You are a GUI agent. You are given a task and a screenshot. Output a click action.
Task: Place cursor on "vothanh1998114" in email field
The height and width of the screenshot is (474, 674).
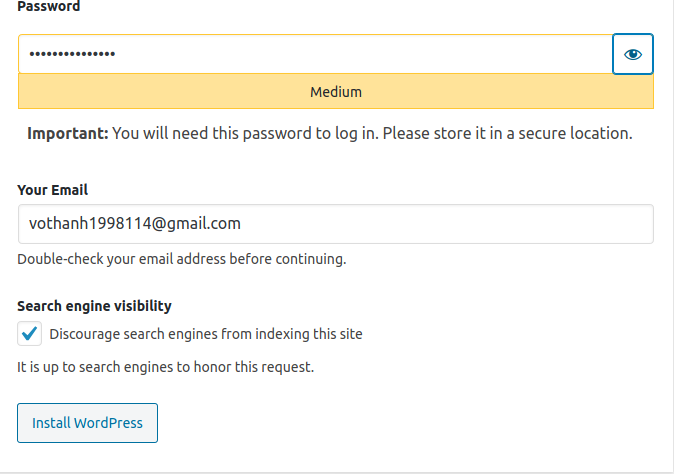coord(90,223)
